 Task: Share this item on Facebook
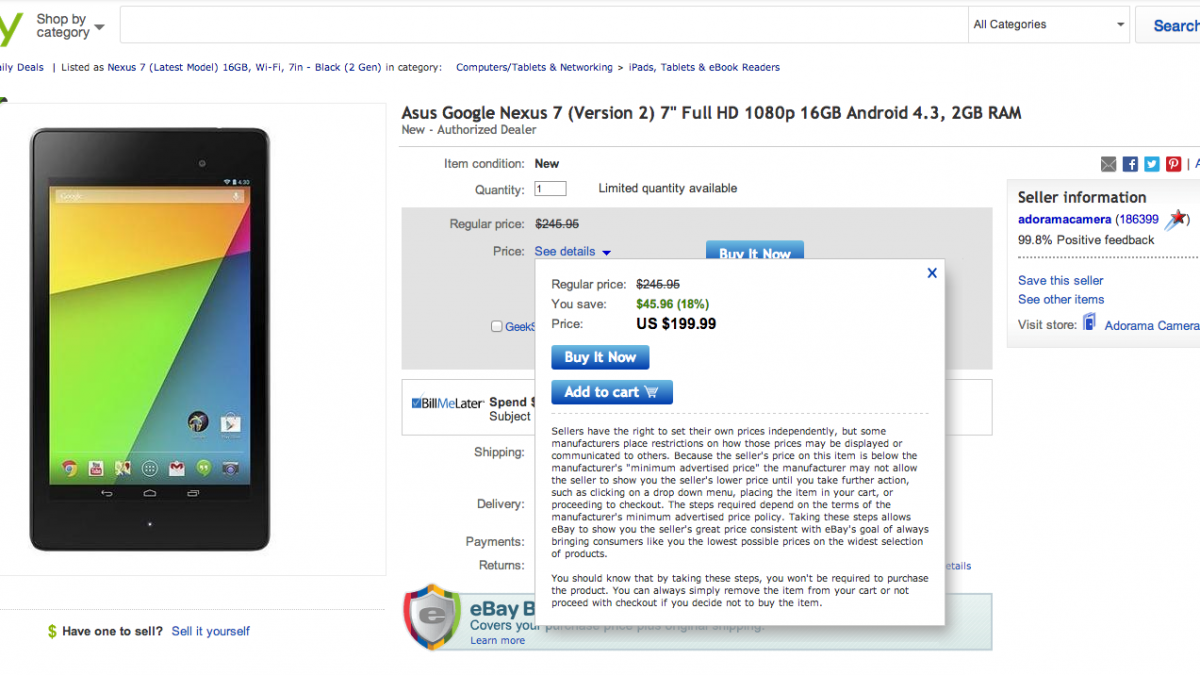[1130, 164]
